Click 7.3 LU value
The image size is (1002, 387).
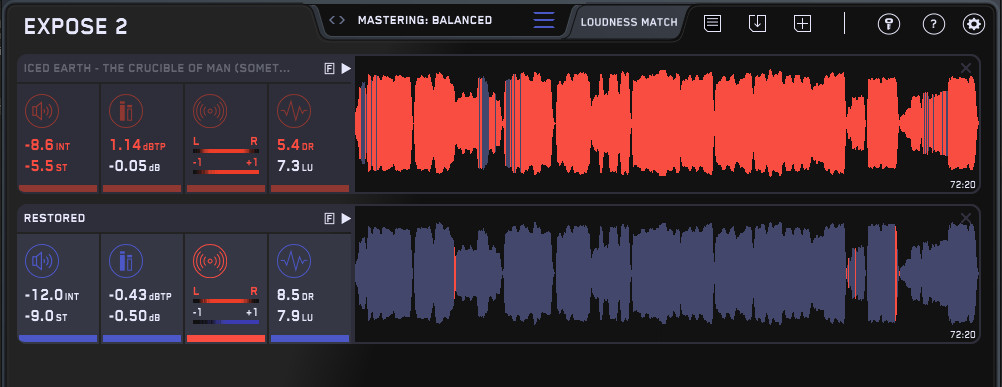(x=295, y=167)
